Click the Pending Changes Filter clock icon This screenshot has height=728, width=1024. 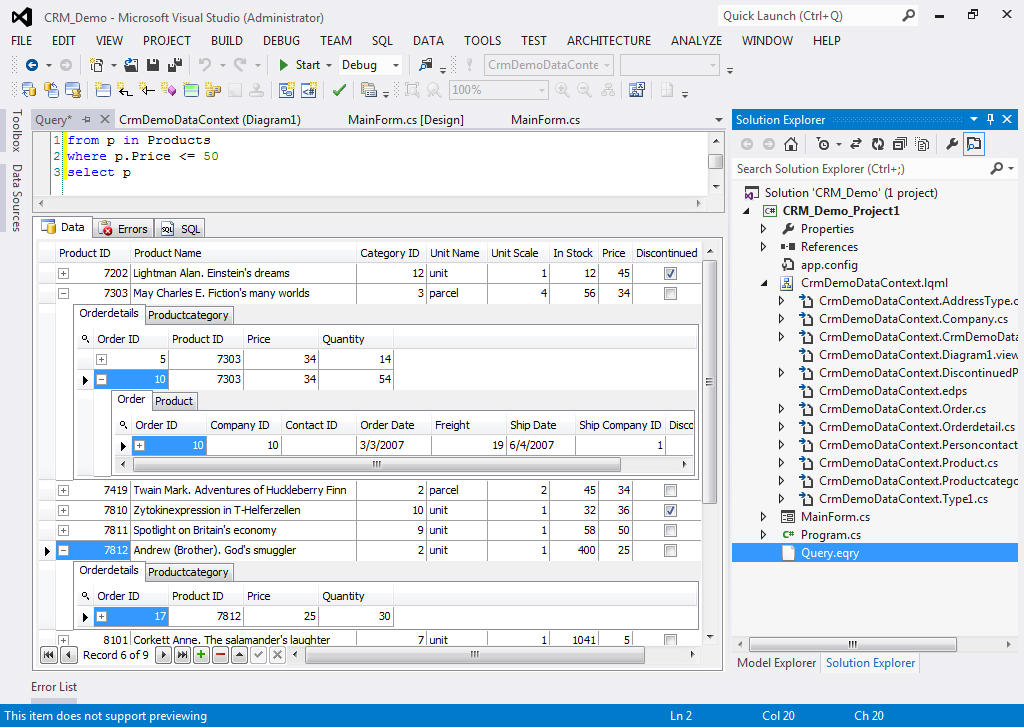[823, 144]
